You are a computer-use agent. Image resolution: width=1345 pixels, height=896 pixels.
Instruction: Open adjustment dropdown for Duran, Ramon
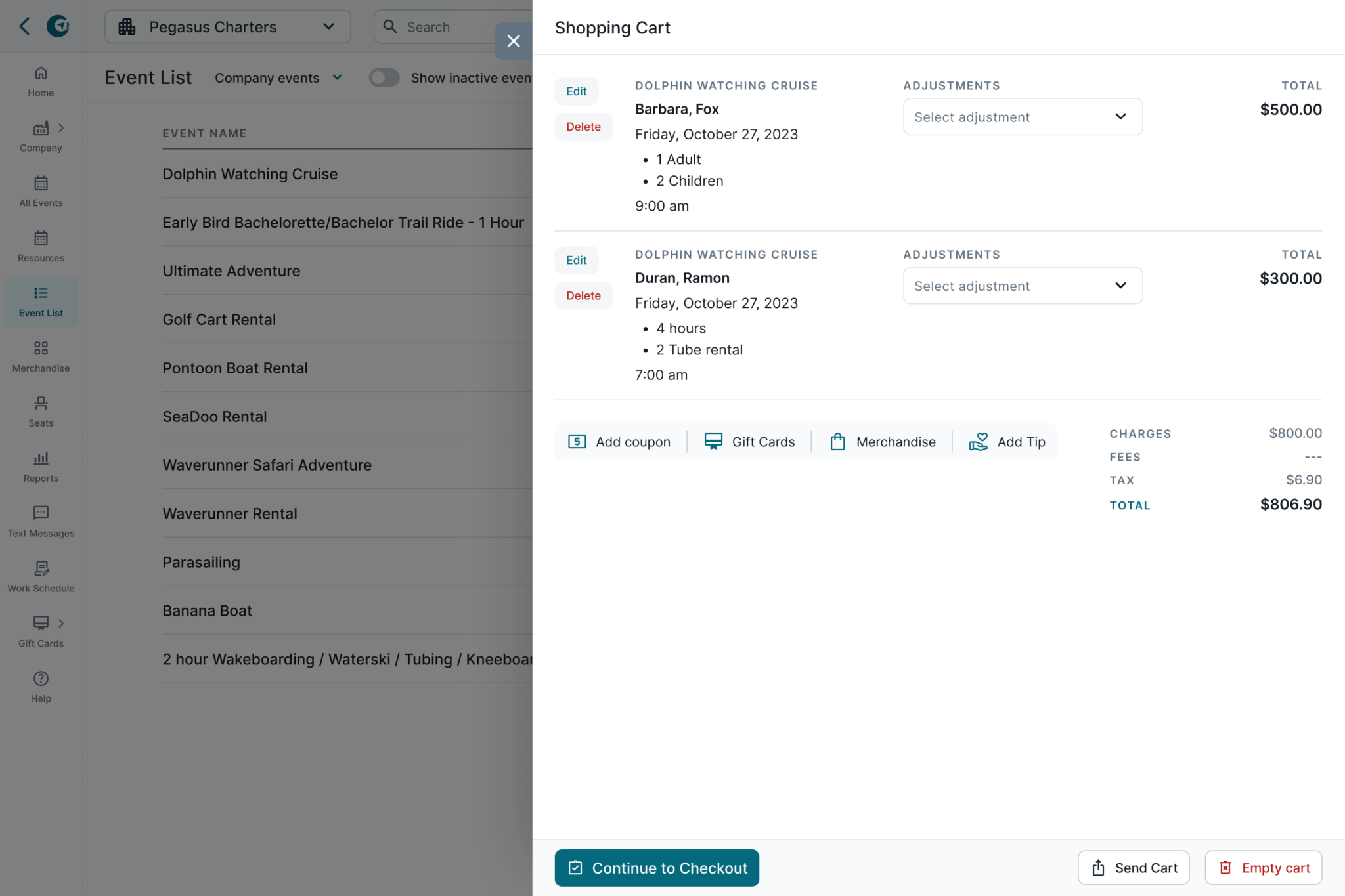point(1022,286)
